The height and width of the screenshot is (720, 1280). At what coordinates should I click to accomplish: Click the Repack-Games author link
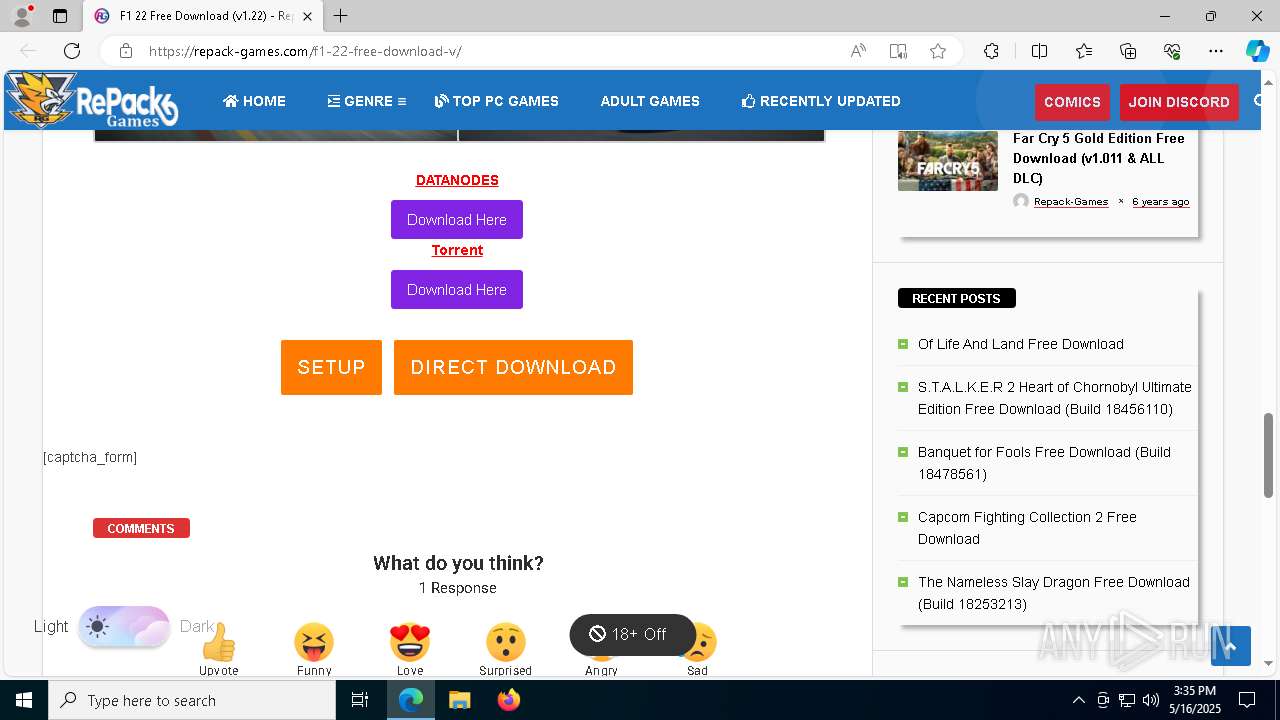pyautogui.click(x=1071, y=202)
